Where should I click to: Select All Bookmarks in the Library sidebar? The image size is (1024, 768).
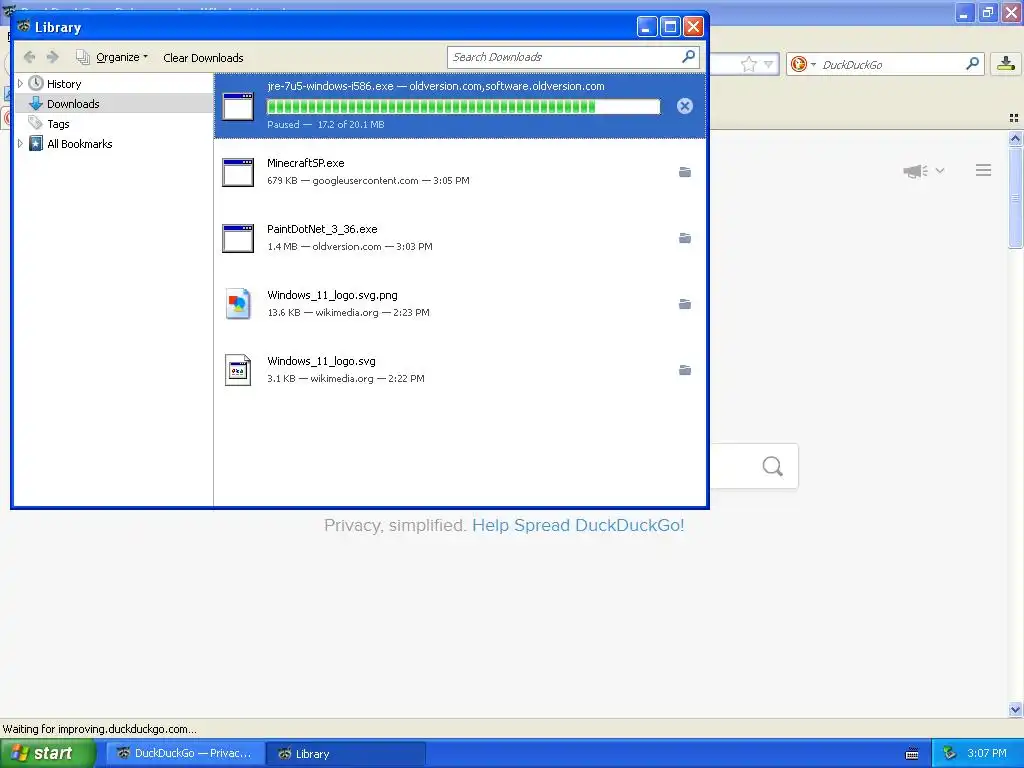click(80, 144)
